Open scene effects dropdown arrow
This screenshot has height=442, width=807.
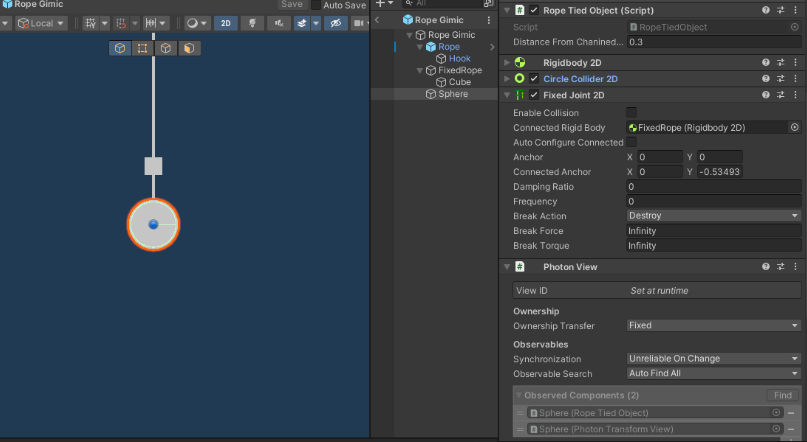pyautogui.click(x=316, y=23)
